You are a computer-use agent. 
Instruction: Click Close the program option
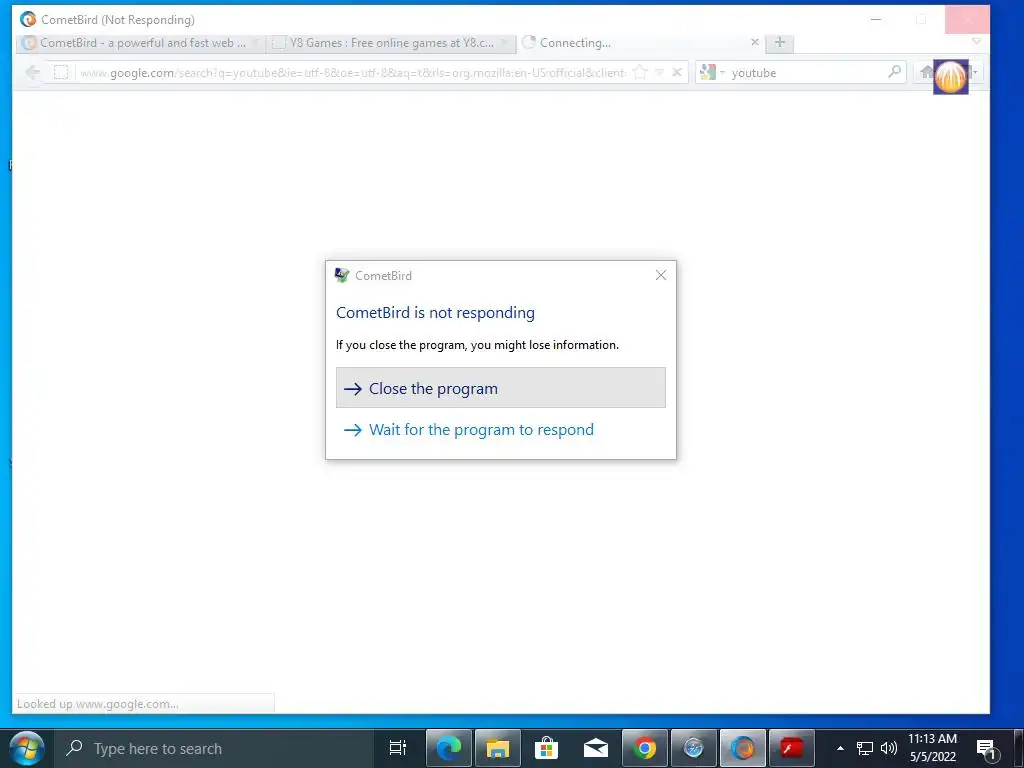pos(500,388)
